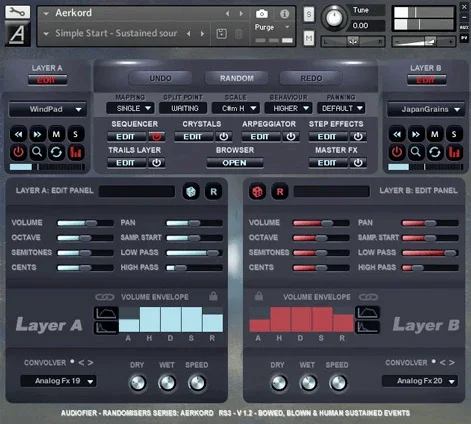Mute Layer A with M button

click(56, 134)
